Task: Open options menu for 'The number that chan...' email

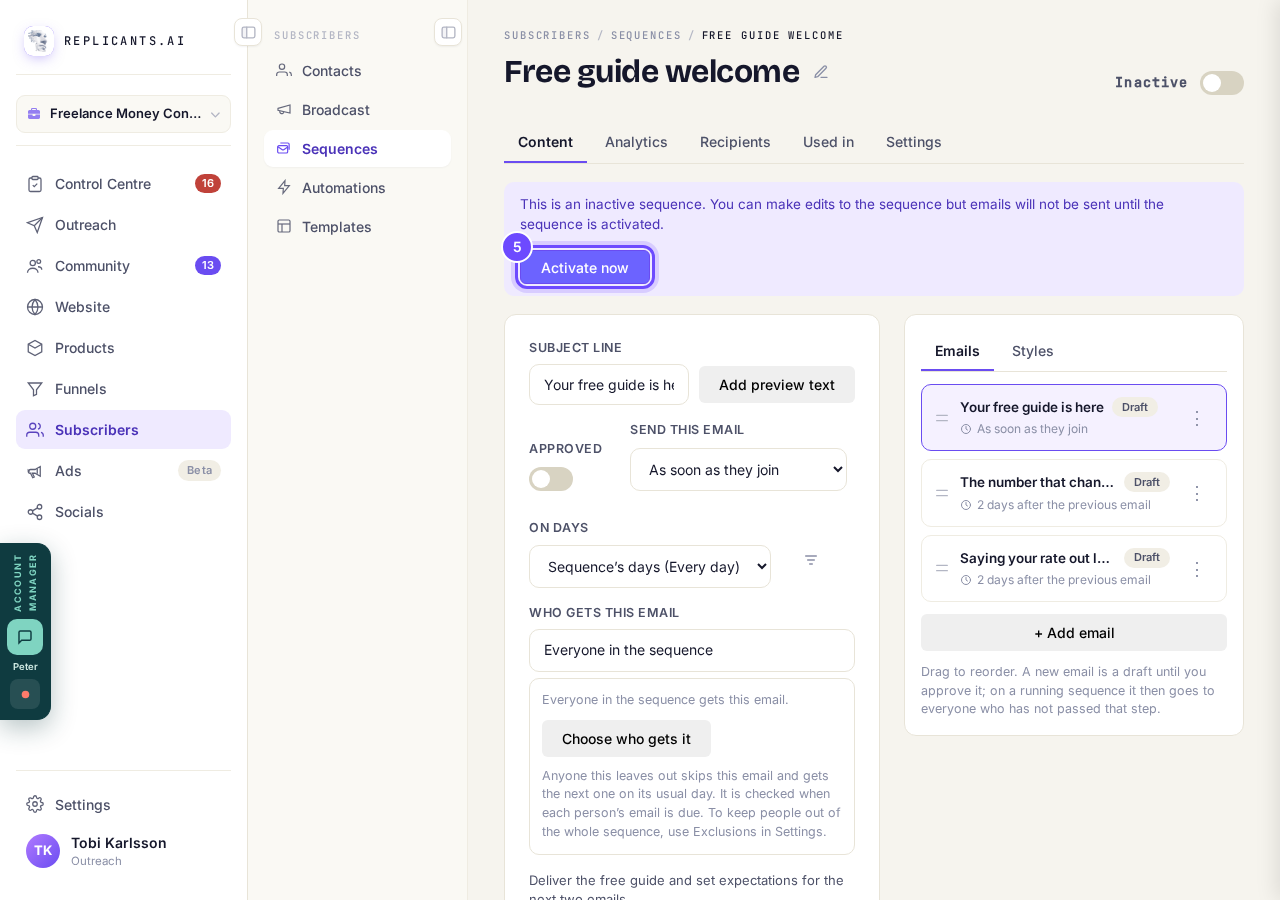Action: click(1196, 493)
